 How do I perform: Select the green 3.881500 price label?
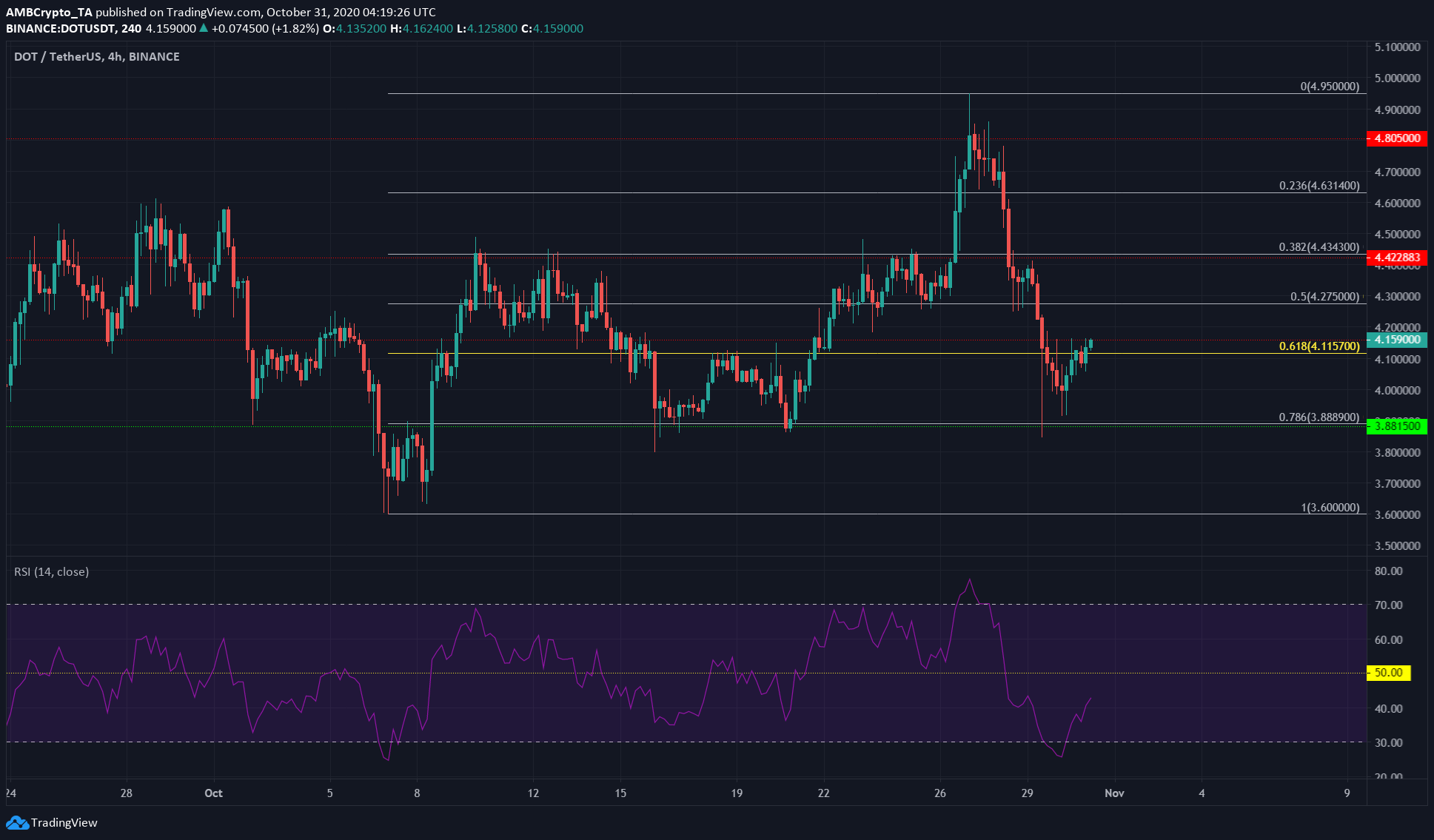point(1396,426)
